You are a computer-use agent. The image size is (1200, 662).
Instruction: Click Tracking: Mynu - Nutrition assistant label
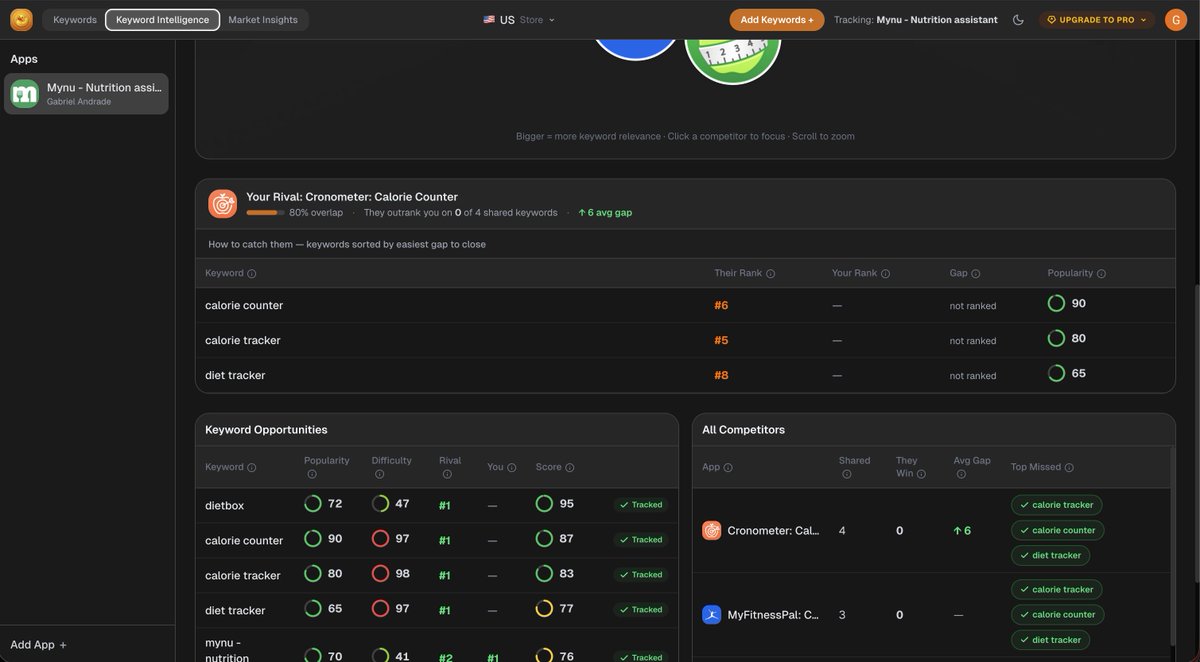click(915, 20)
